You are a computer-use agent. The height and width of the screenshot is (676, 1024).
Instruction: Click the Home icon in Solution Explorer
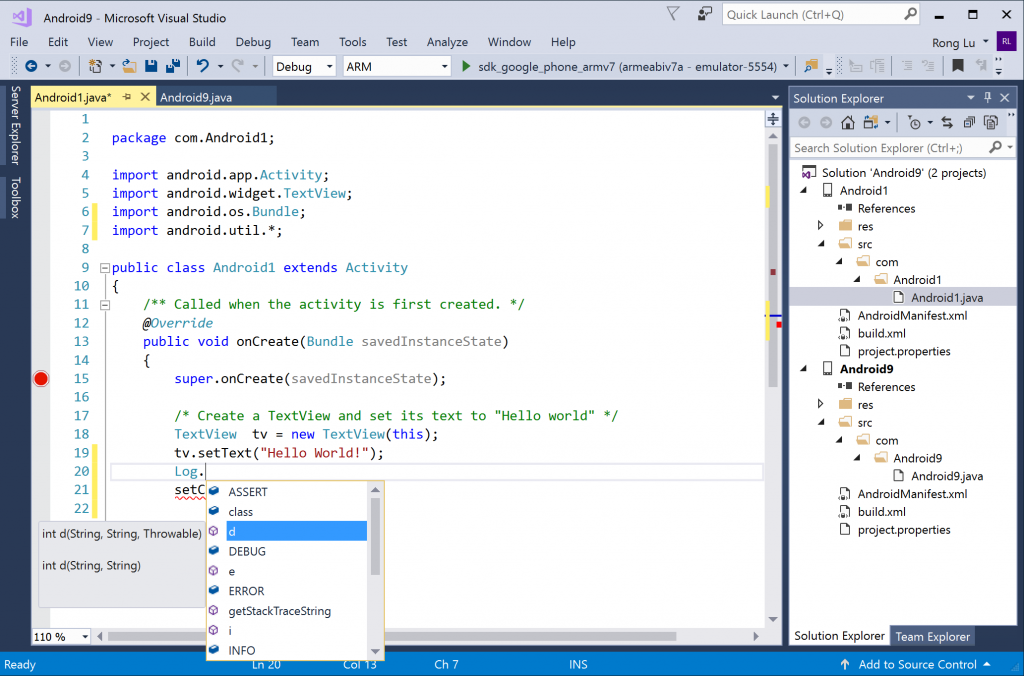(x=849, y=123)
